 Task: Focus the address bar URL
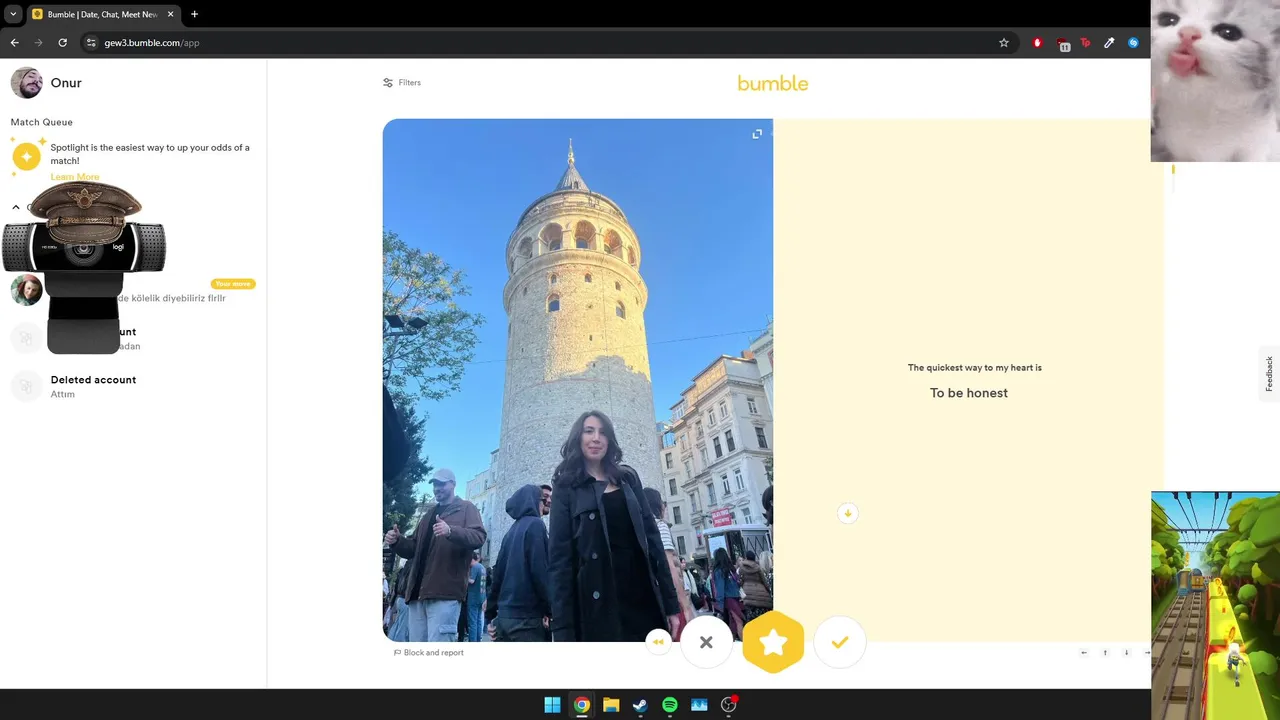click(x=152, y=43)
